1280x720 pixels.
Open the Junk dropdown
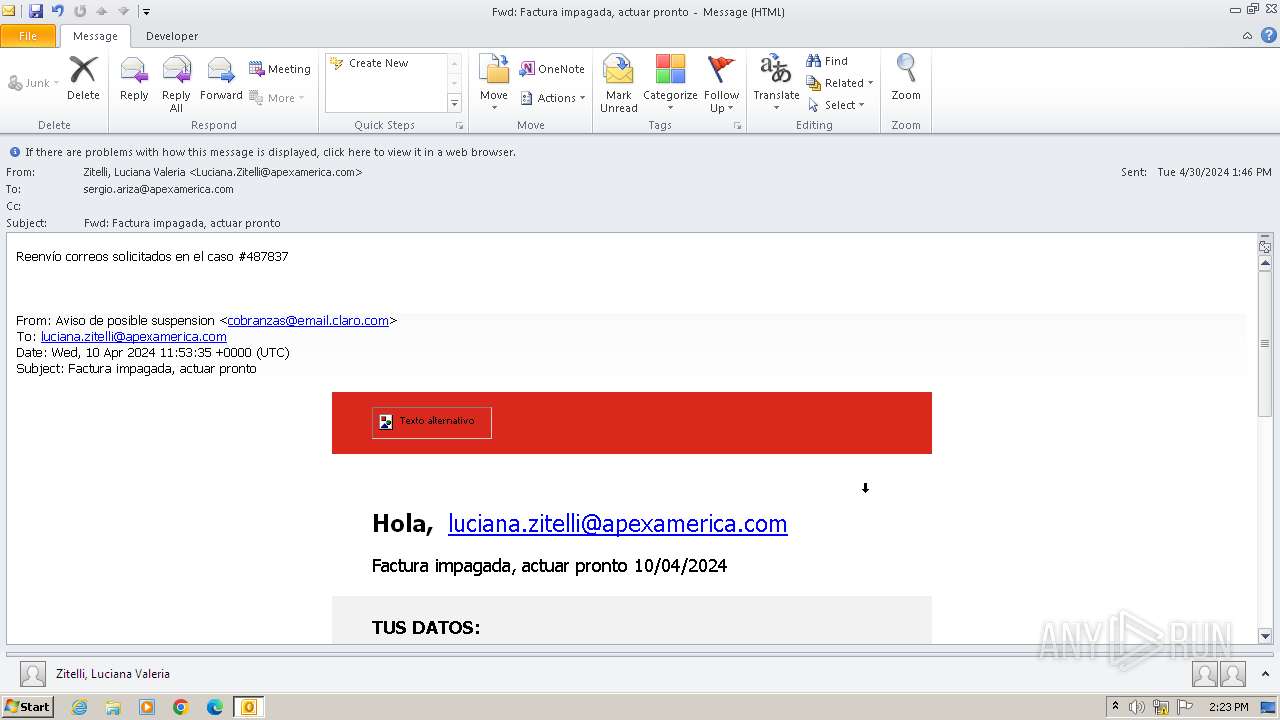coord(34,83)
